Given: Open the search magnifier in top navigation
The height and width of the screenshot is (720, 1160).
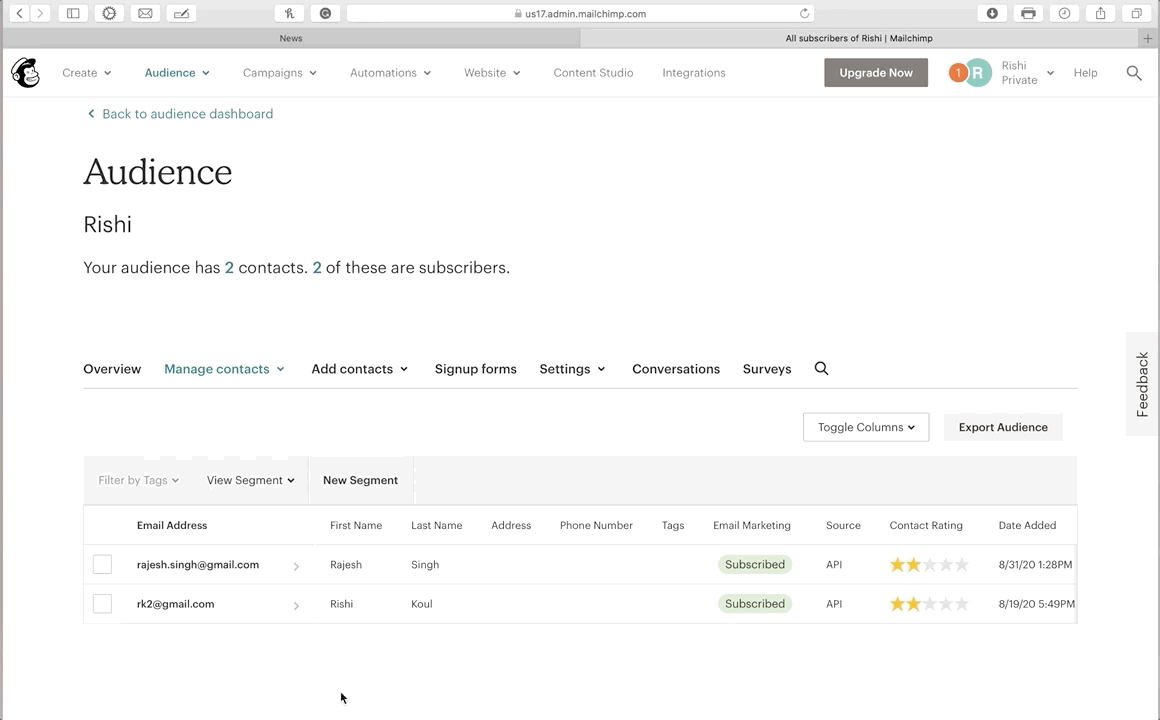Looking at the screenshot, I should tap(1134, 73).
